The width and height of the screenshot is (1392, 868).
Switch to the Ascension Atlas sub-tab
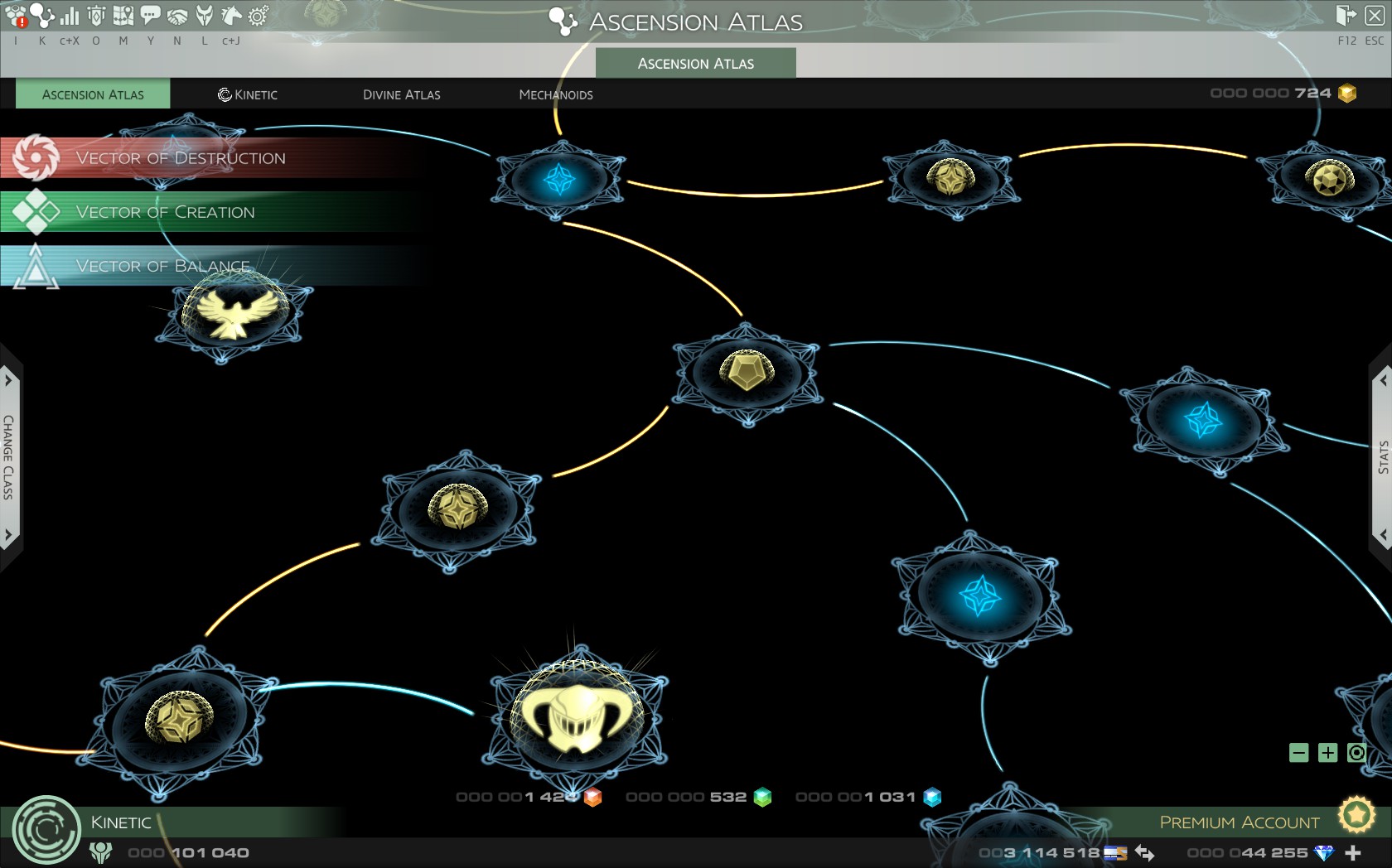tap(93, 94)
